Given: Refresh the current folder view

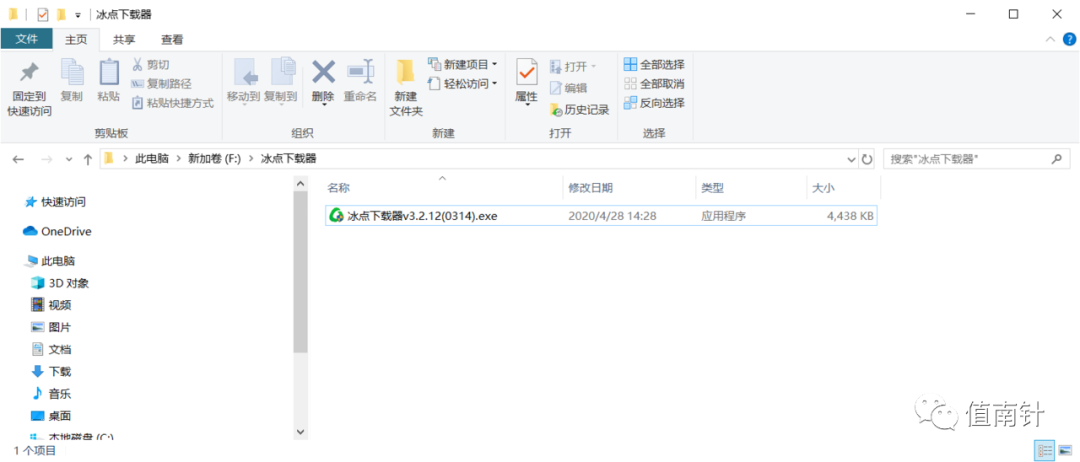Looking at the screenshot, I should pos(867,159).
